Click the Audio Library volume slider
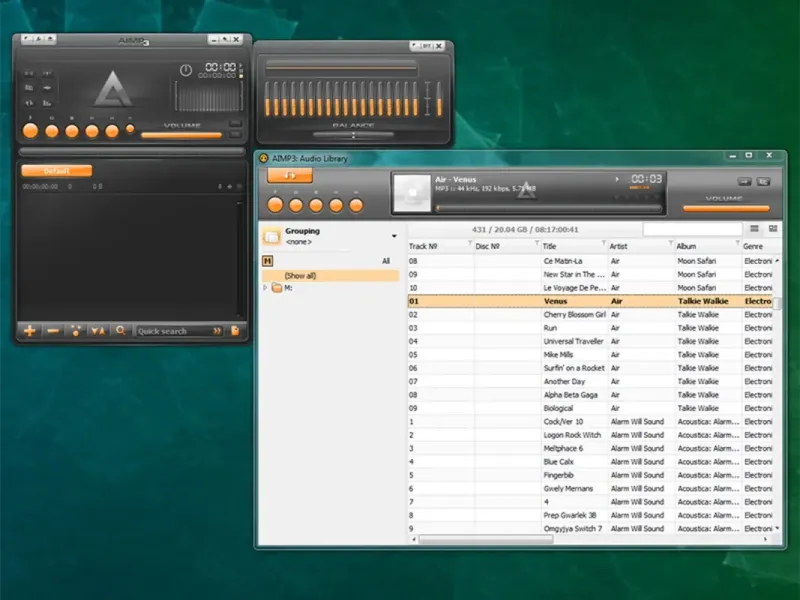 pos(726,208)
